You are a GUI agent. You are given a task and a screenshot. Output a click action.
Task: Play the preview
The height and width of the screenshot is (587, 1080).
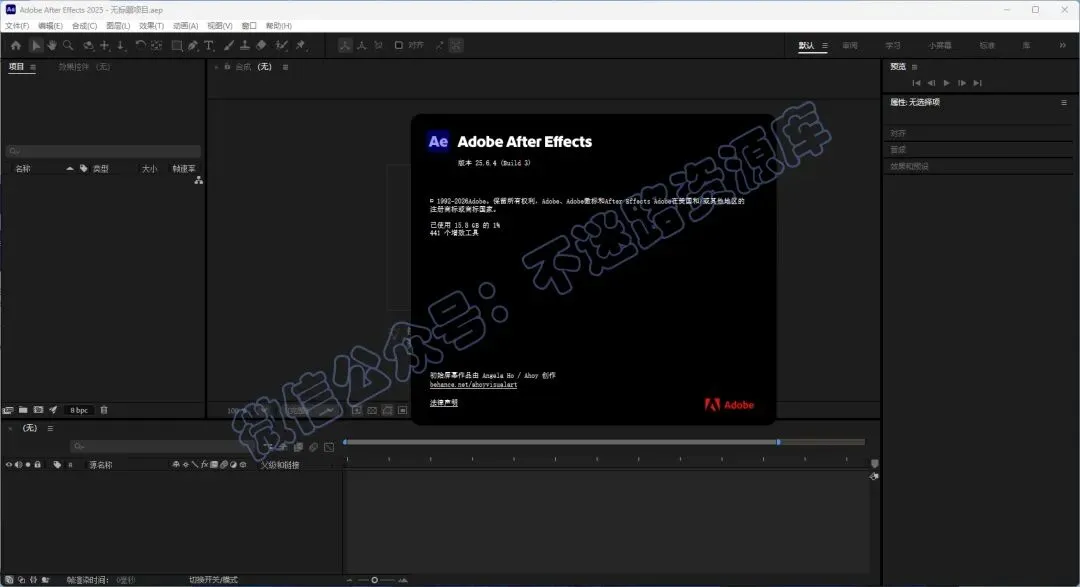pos(946,83)
